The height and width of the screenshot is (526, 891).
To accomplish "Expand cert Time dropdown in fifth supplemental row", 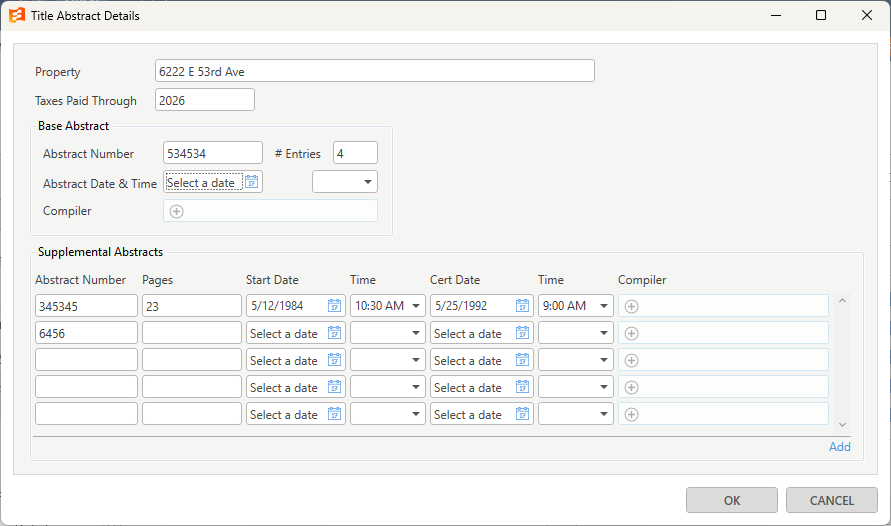I will 604,414.
